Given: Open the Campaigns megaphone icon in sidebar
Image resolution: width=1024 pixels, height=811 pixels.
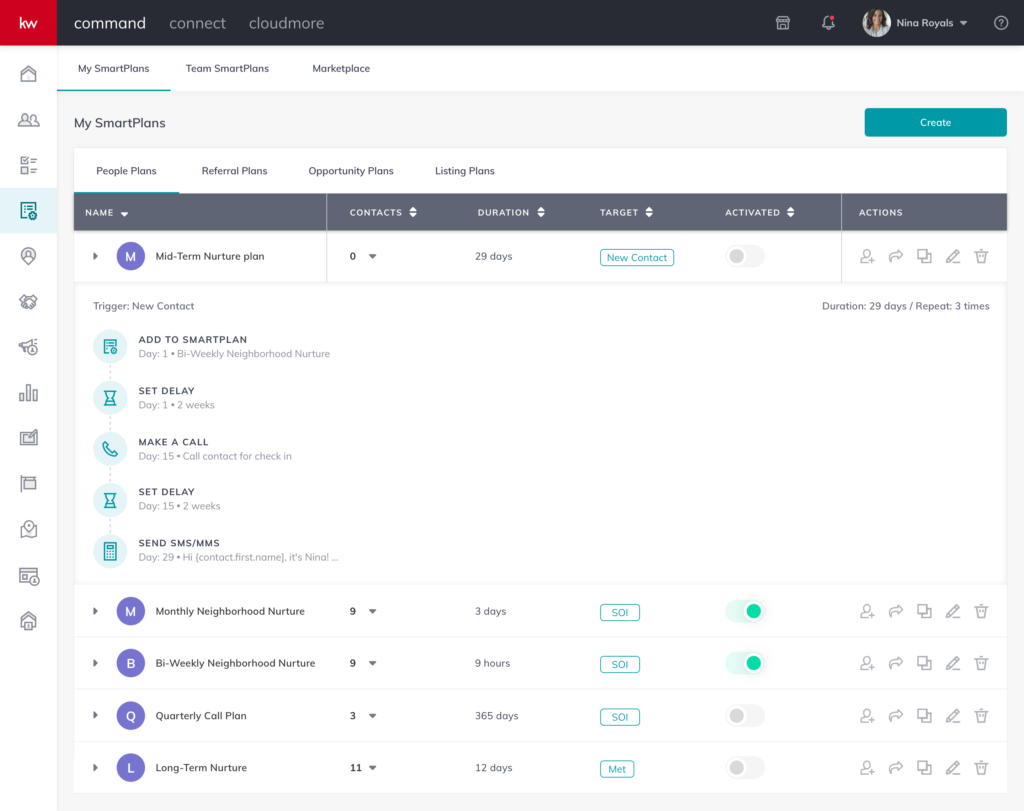Looking at the screenshot, I should point(28,347).
